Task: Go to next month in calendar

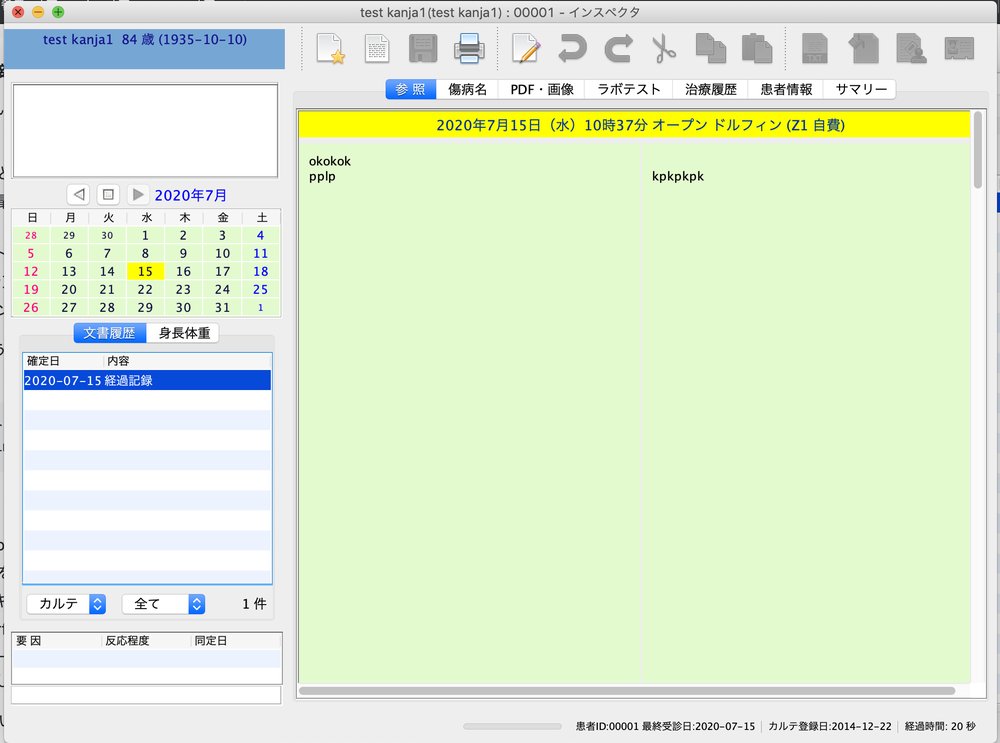Action: (137, 194)
